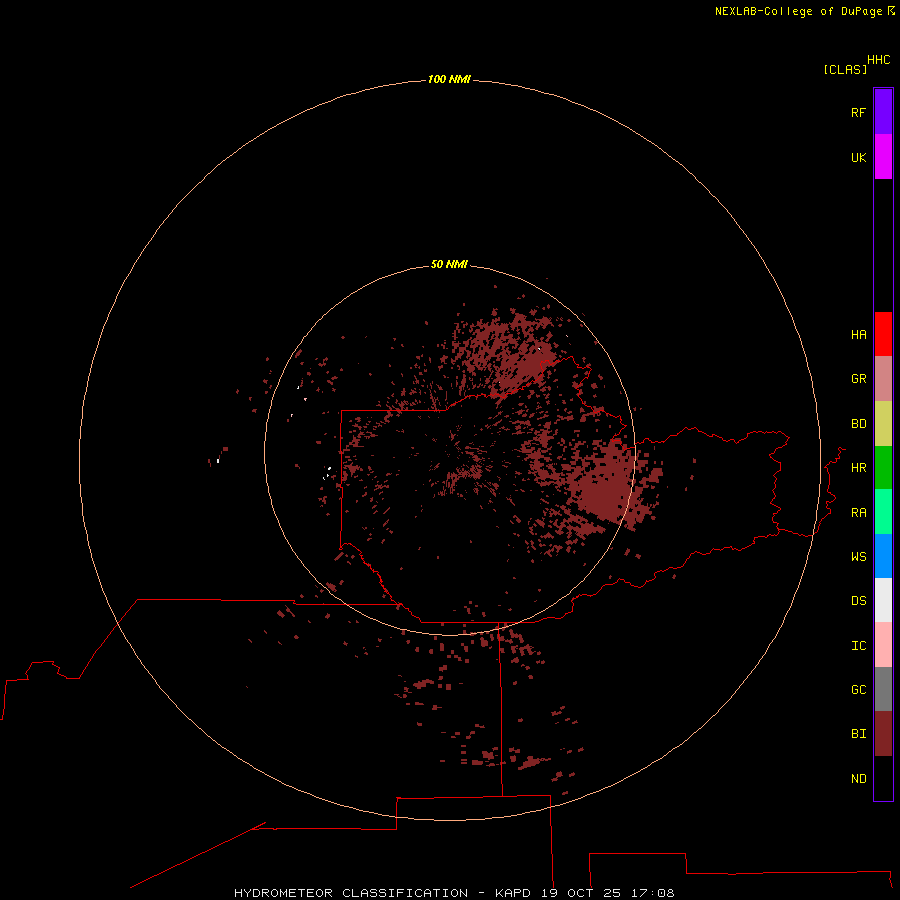Click the DS legend label
The width and height of the screenshot is (900, 900).
(858, 600)
